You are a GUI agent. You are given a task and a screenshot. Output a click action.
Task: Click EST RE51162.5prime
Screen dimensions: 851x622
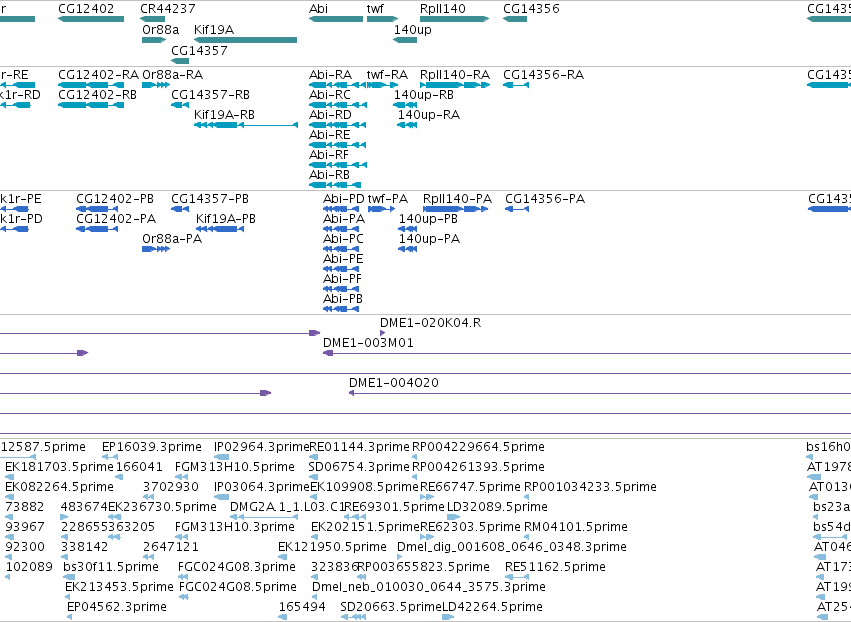pos(517,577)
